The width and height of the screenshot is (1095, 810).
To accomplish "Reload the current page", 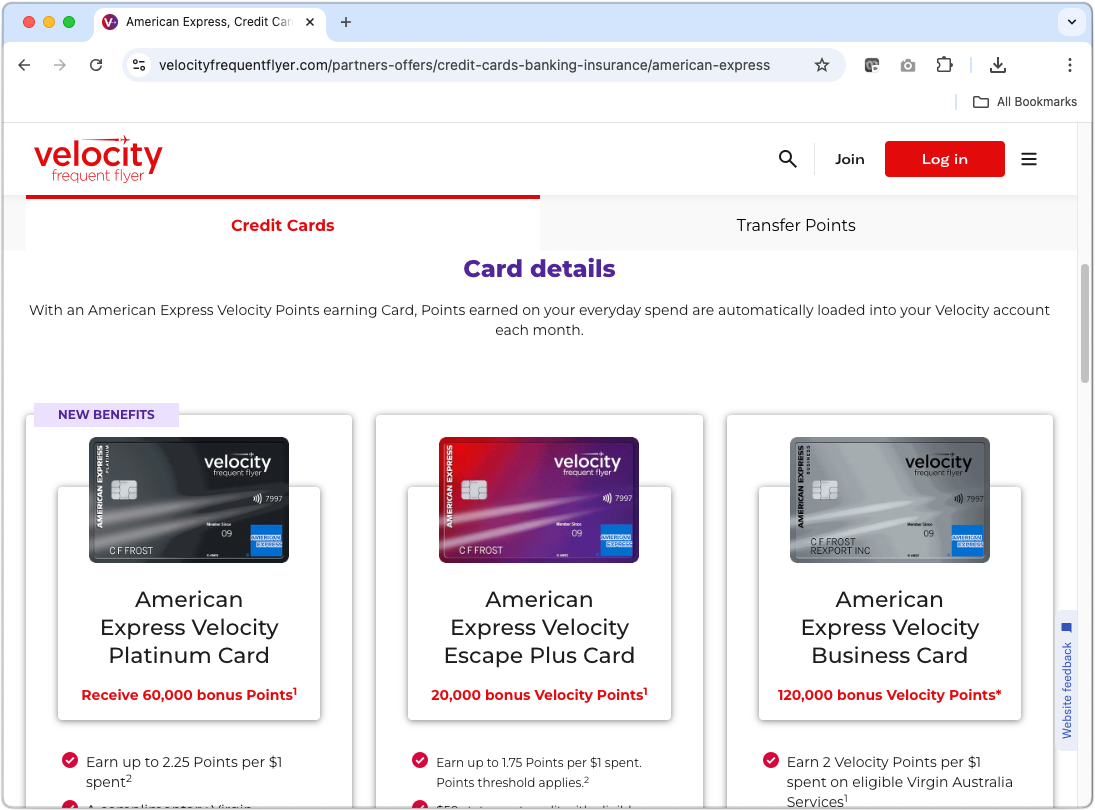I will (96, 65).
